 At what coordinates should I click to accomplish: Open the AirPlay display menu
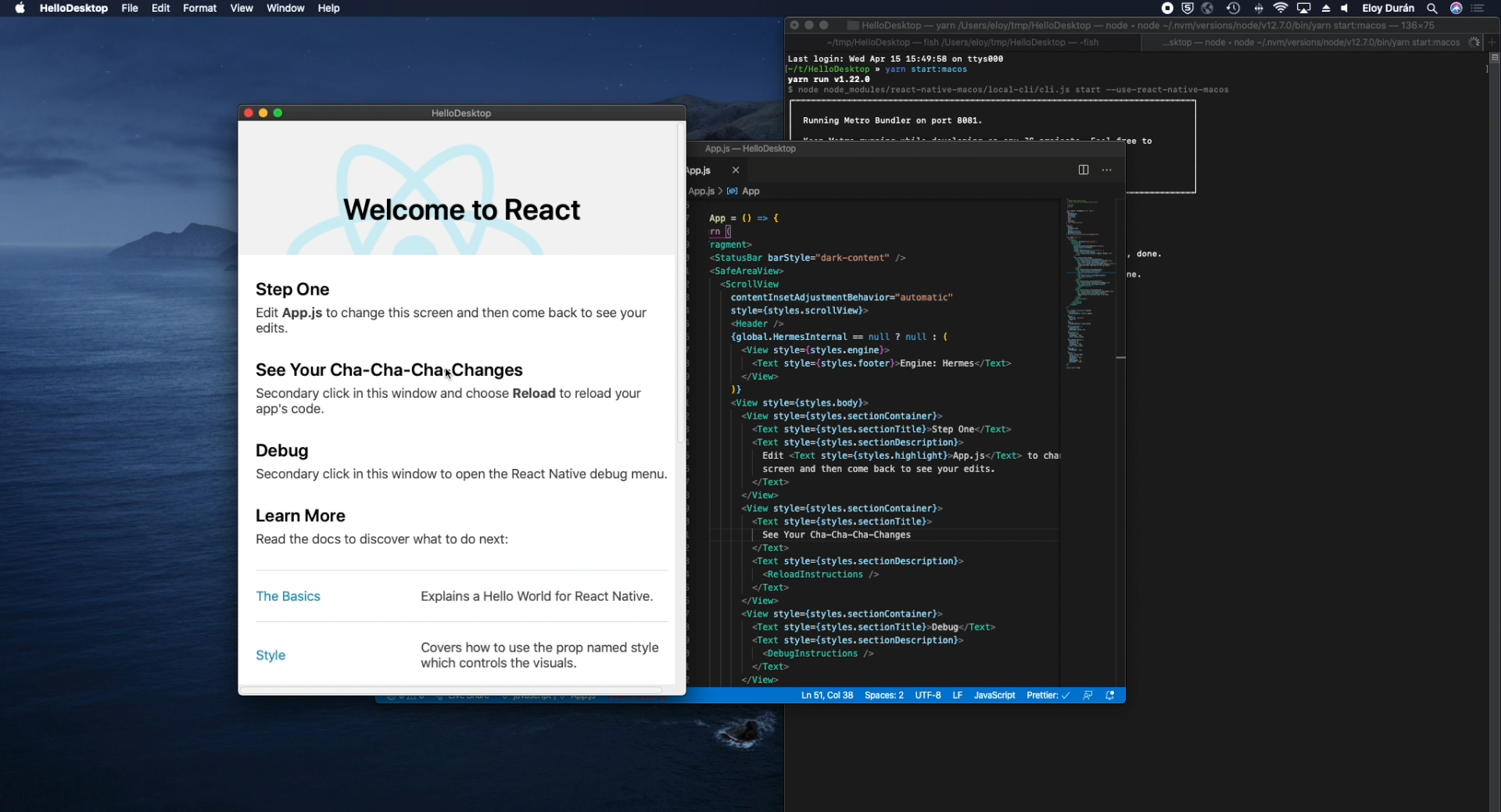[x=1304, y=9]
